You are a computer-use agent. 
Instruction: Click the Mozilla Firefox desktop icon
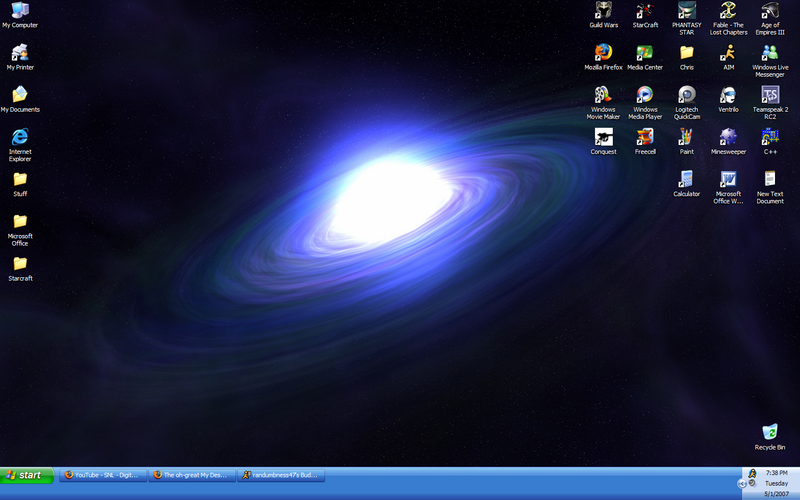pyautogui.click(x=604, y=57)
